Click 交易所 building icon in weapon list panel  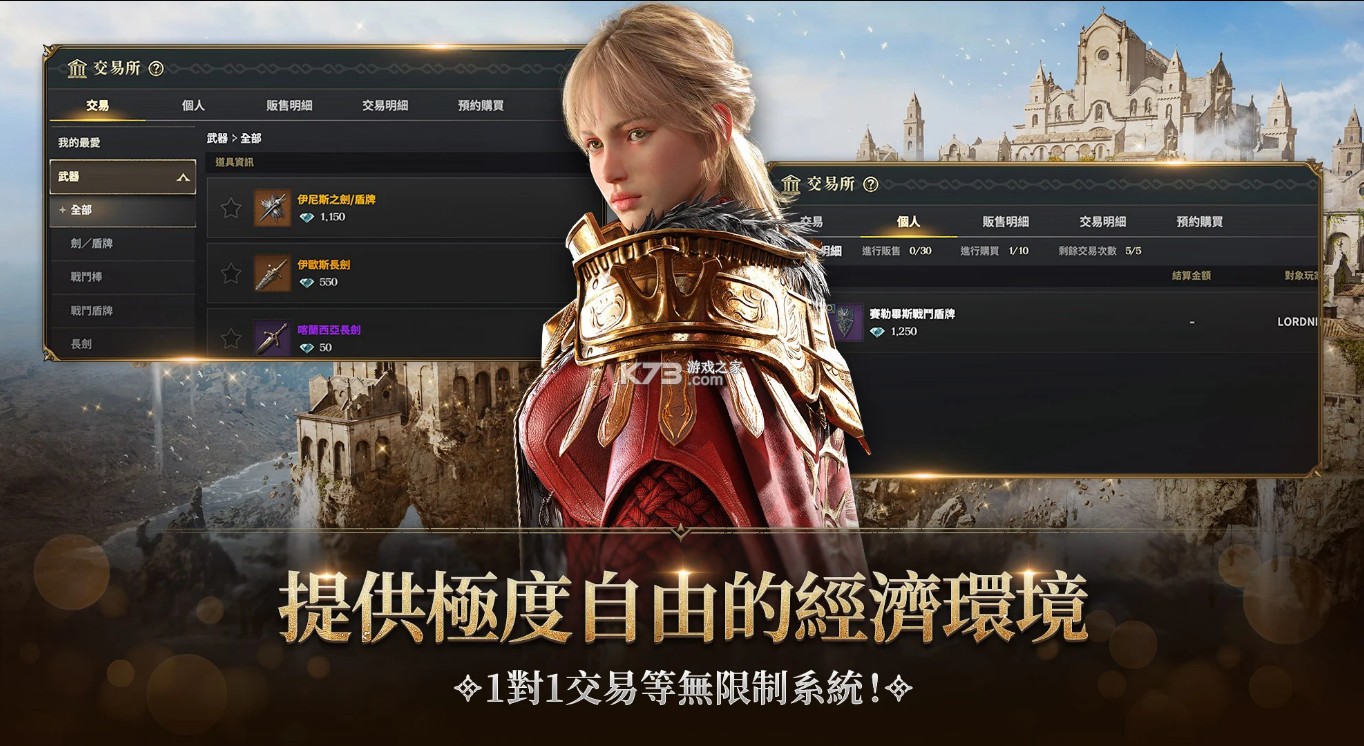tap(77, 69)
